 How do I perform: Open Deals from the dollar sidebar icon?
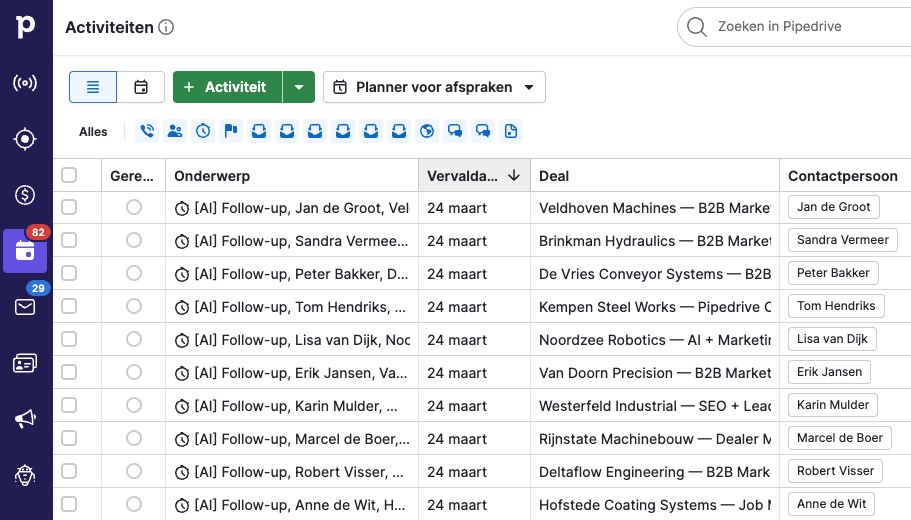[25, 195]
